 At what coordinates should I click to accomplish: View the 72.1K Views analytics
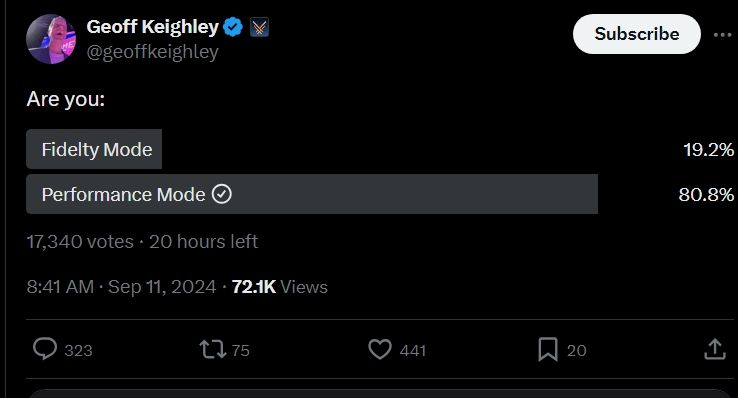pos(280,287)
